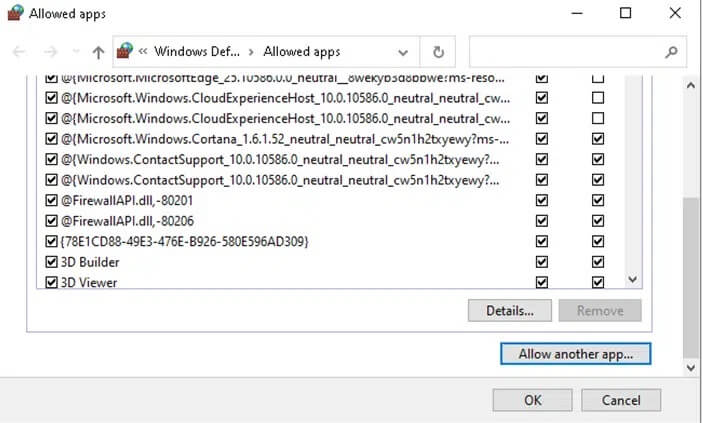Minimize the Allowed apps window
702x423 pixels.
tap(577, 13)
